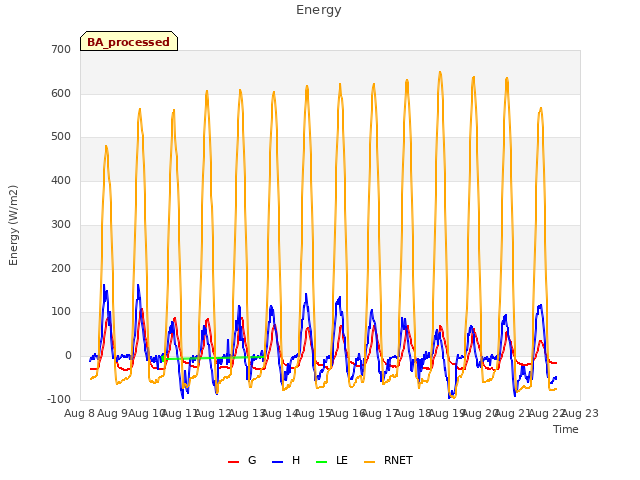Click the 400 y-axis tick label

pyautogui.click(x=61, y=180)
